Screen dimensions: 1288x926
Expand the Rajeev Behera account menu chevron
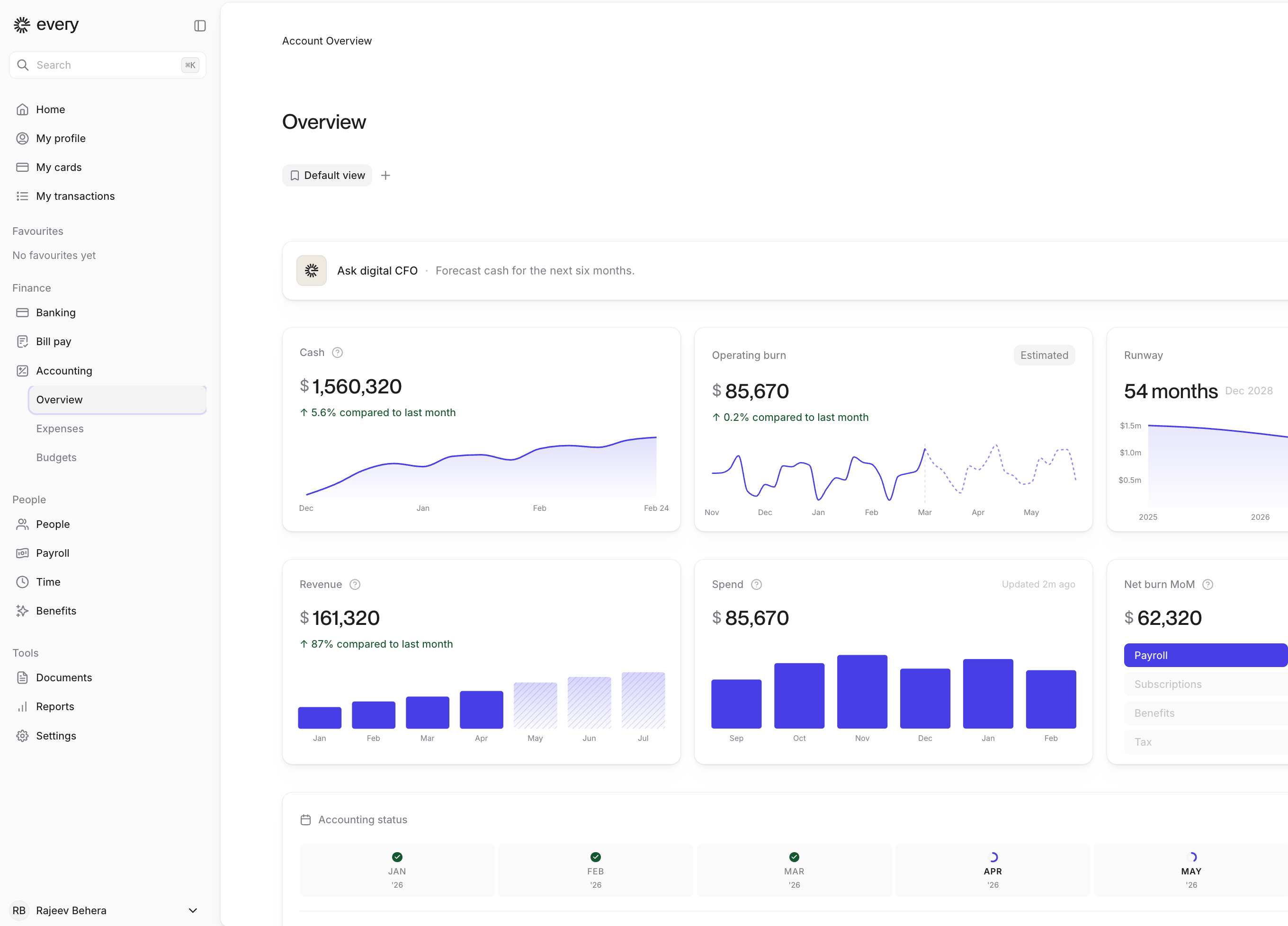(193, 911)
